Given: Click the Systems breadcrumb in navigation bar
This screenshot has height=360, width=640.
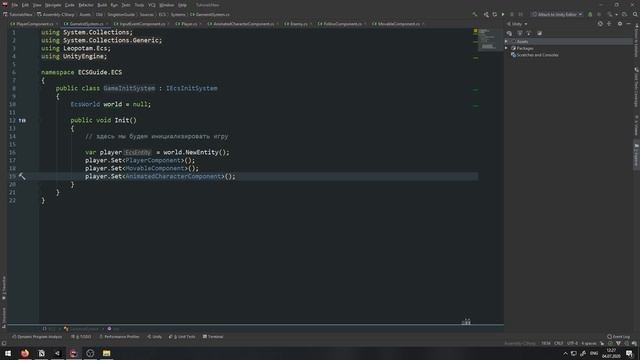Looking at the screenshot, I should 178,14.
